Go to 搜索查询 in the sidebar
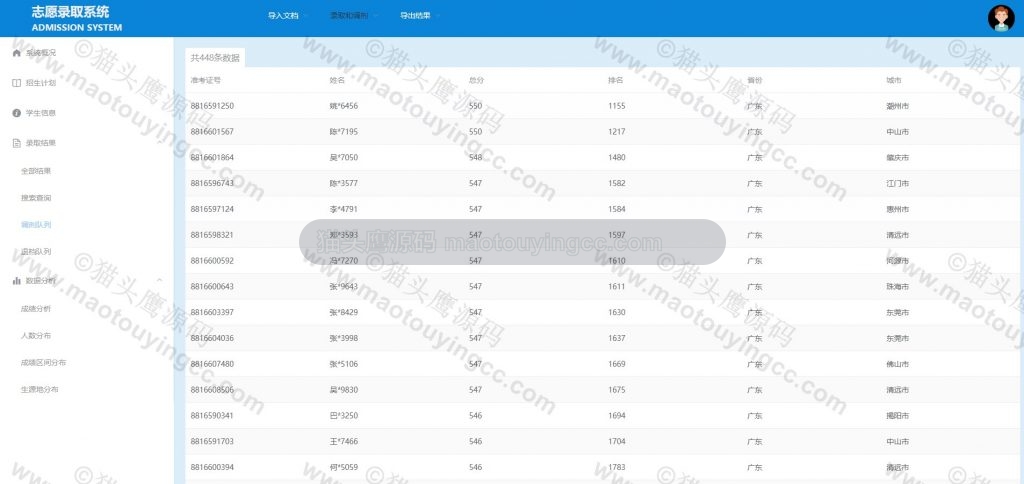Image resolution: width=1024 pixels, height=484 pixels. click(x=36, y=198)
